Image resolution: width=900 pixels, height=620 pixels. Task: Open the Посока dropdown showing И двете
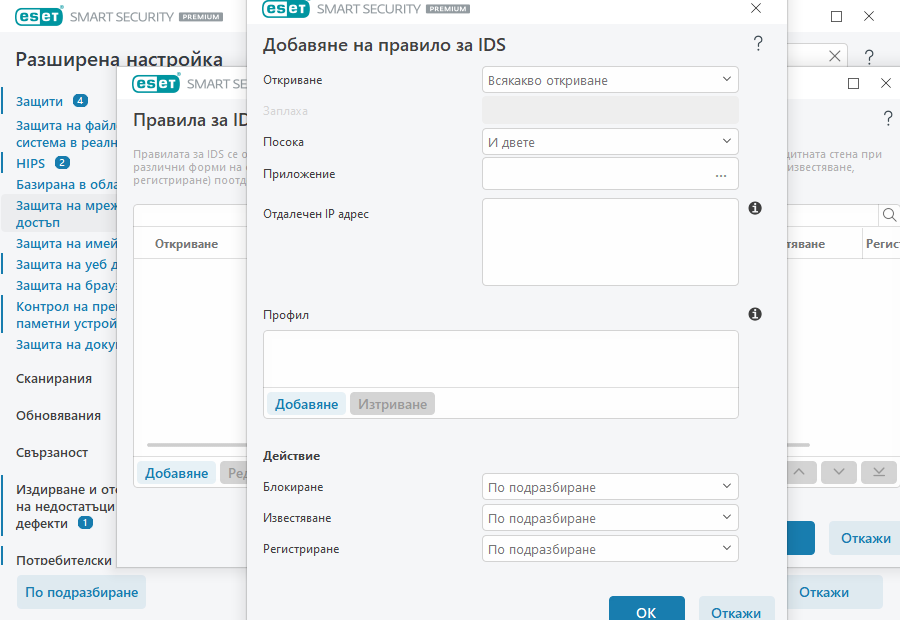tap(610, 142)
